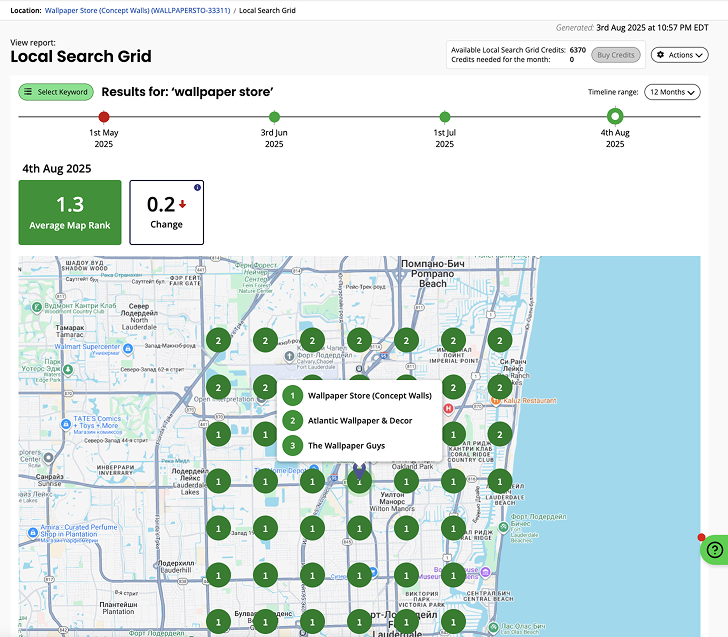This screenshot has height=637, width=728.
Task: Select the 4th Aug 2025 timeline point
Action: [615, 117]
